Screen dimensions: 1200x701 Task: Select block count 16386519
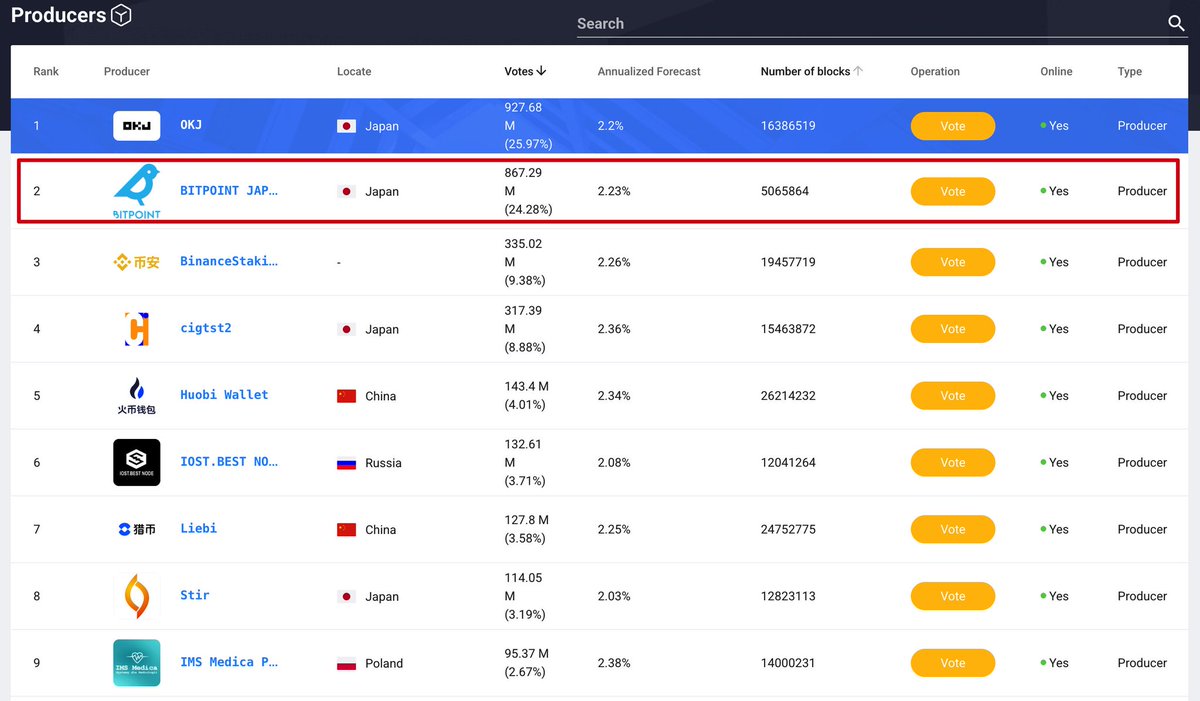(x=788, y=126)
